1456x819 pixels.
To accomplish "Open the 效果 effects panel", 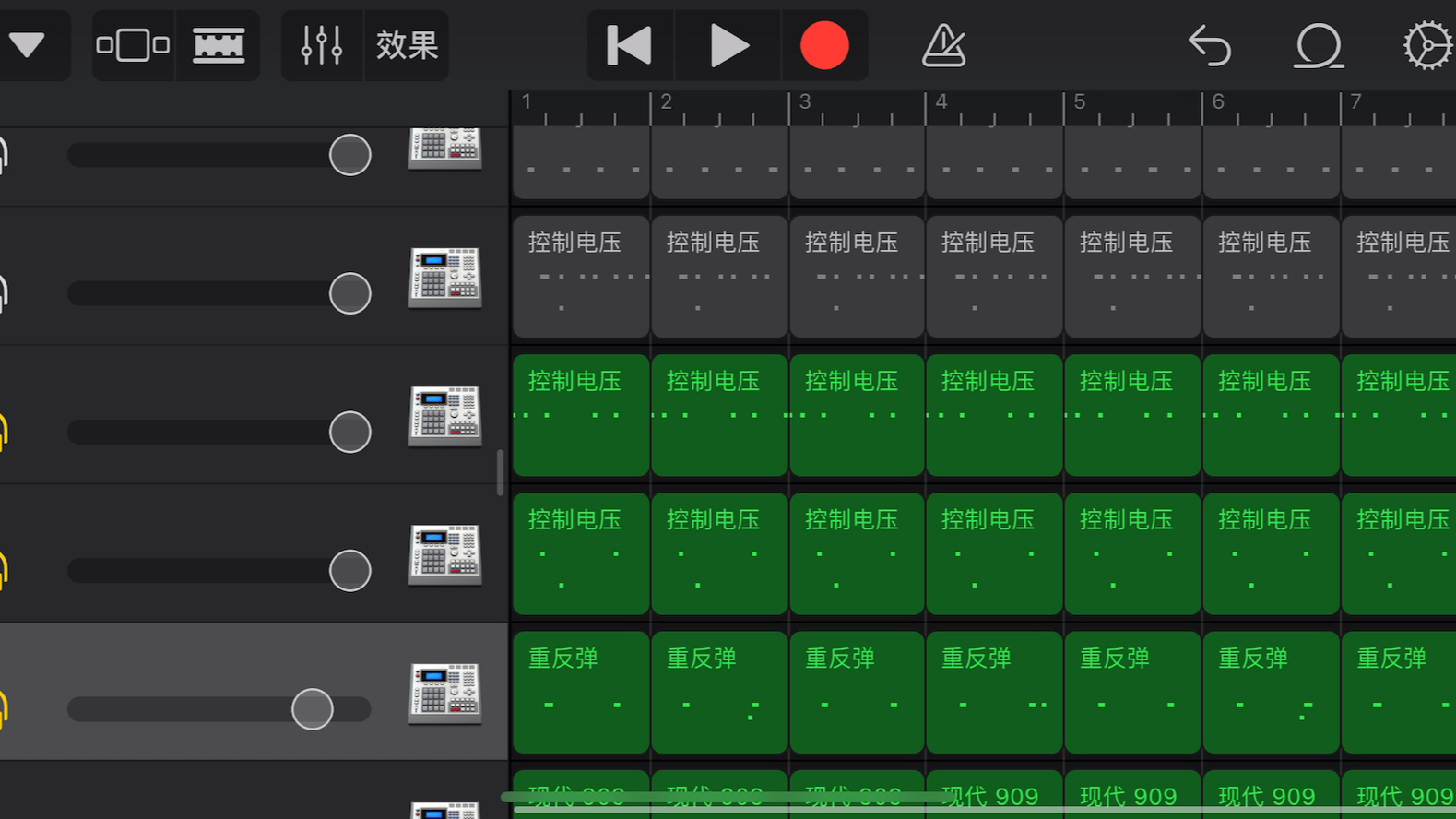I will click(x=407, y=45).
